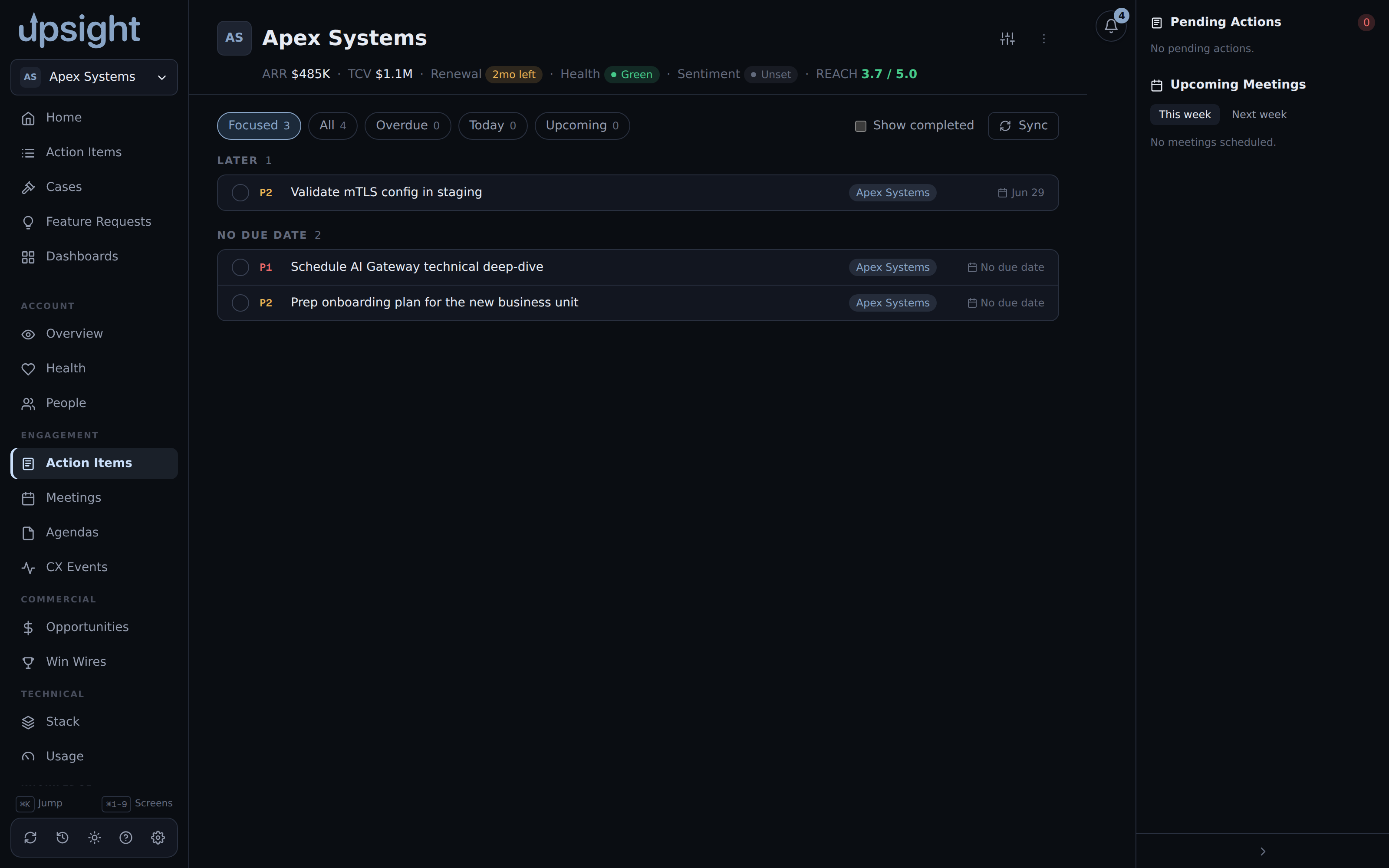Image resolution: width=1389 pixels, height=868 pixels.
Task: Collapse the right panel using the chevron
Action: tap(1262, 851)
